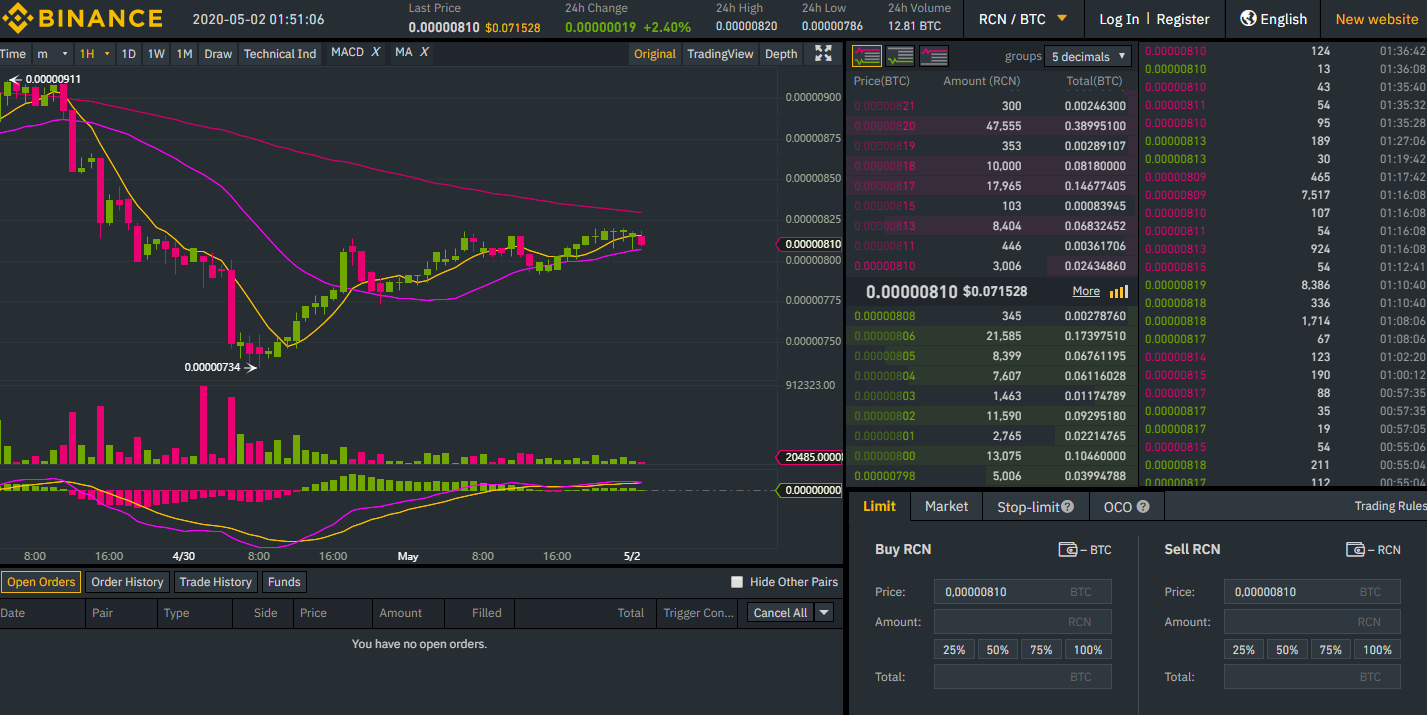Screen dimensions: 1427x715
Task: Click the Stop-limit help question mark icon
Action: pos(1068,507)
